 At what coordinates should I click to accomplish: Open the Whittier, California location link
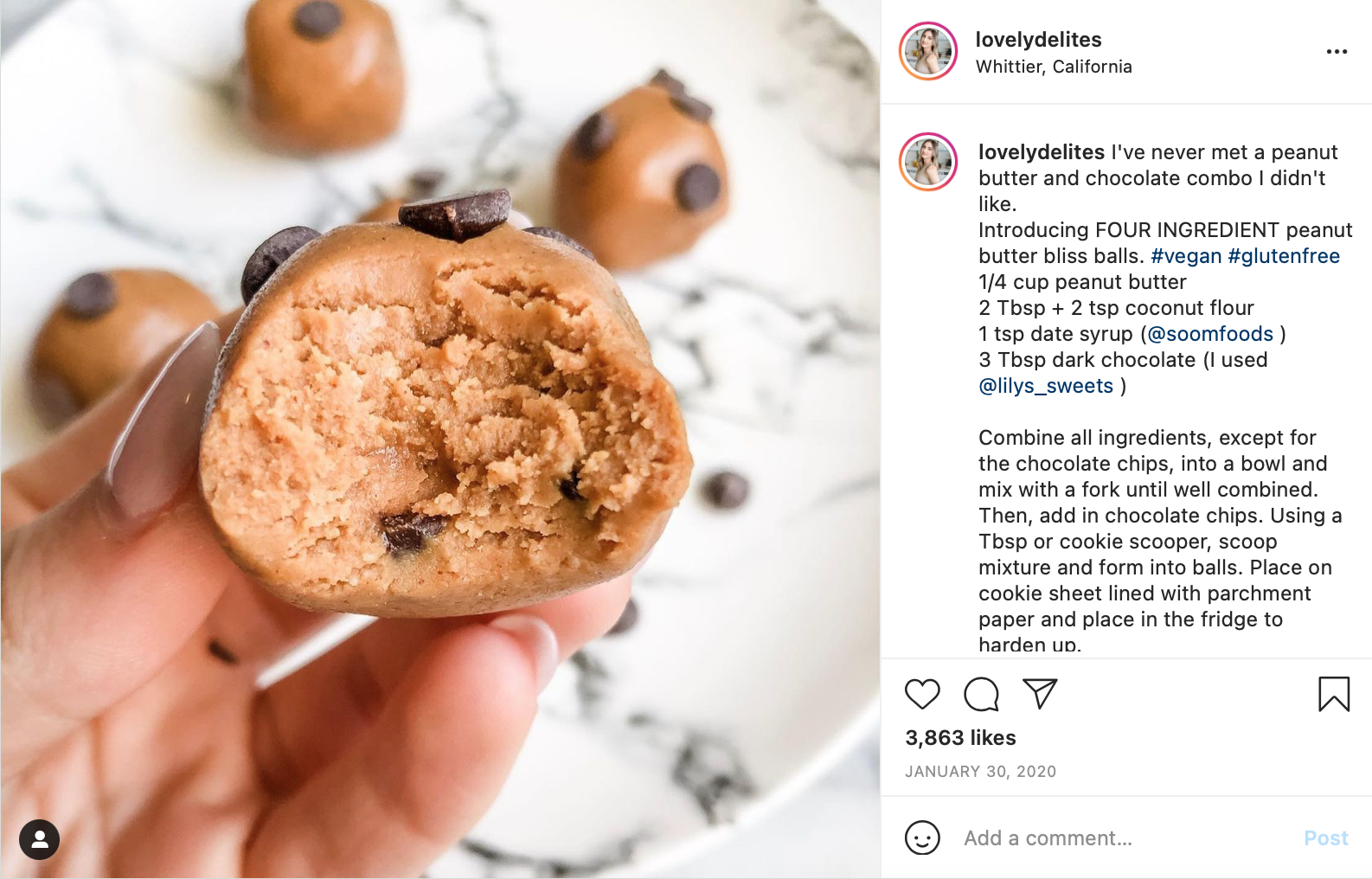[x=1054, y=67]
